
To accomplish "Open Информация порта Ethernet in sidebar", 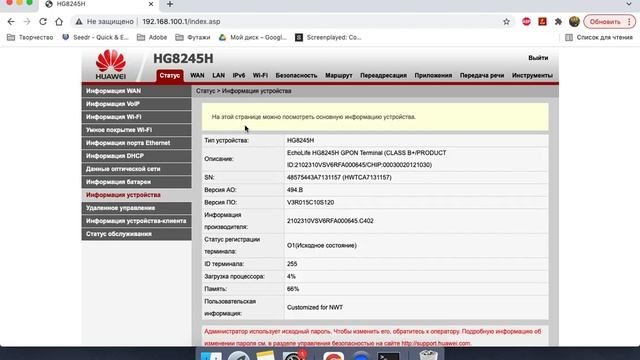I will (136, 143).
